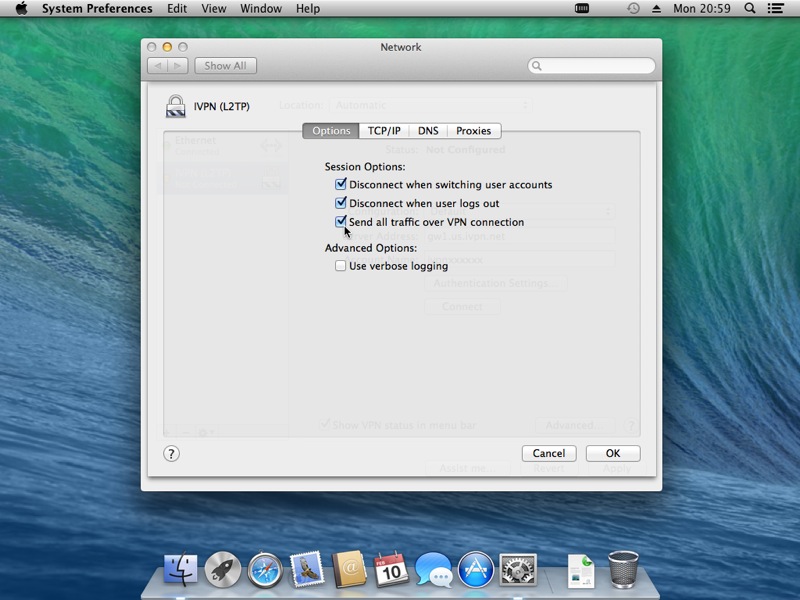Minimize the Network window with yellow button
Image resolution: width=800 pixels, height=600 pixels.
coord(167,47)
